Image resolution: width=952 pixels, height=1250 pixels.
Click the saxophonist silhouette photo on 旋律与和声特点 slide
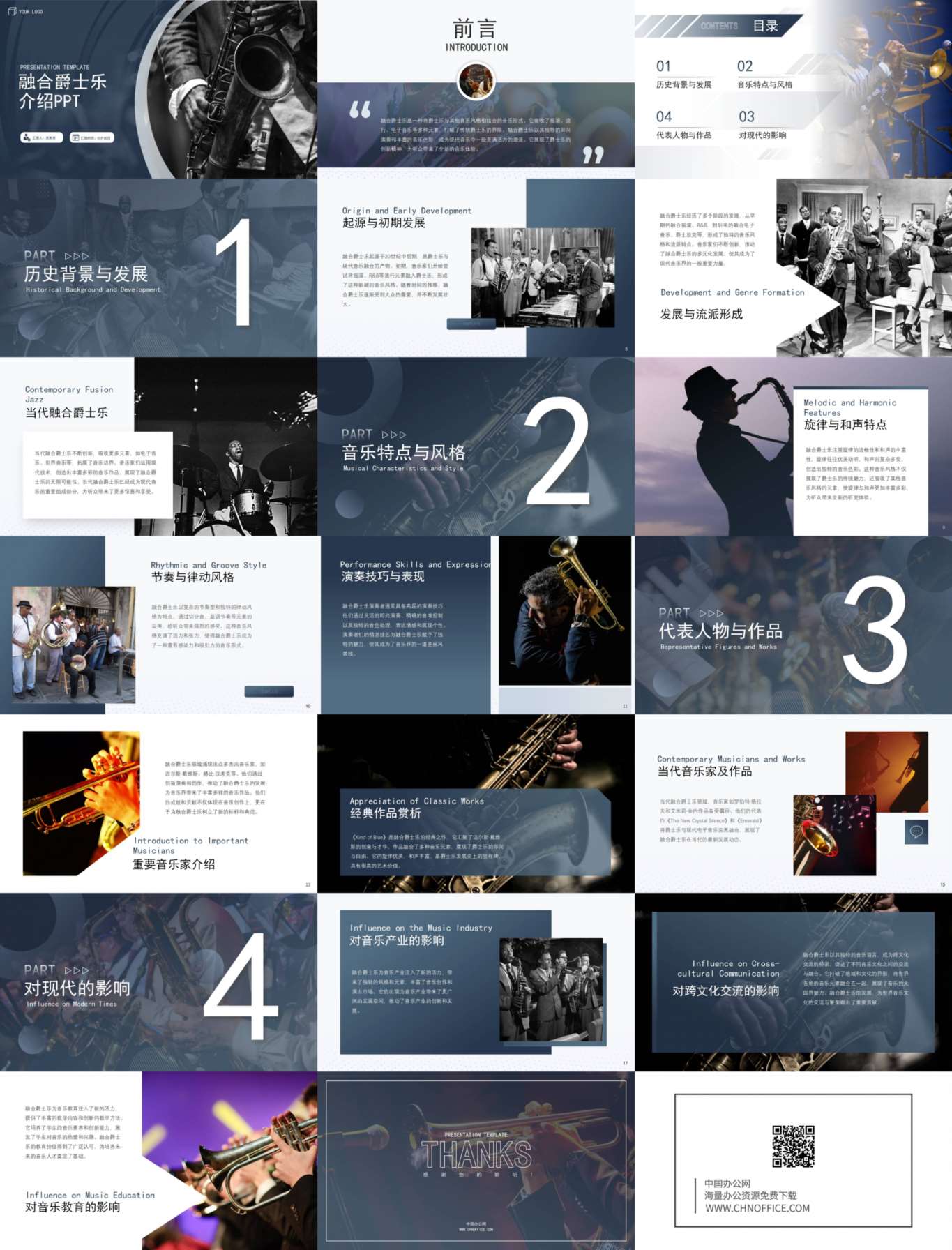[x=714, y=446]
